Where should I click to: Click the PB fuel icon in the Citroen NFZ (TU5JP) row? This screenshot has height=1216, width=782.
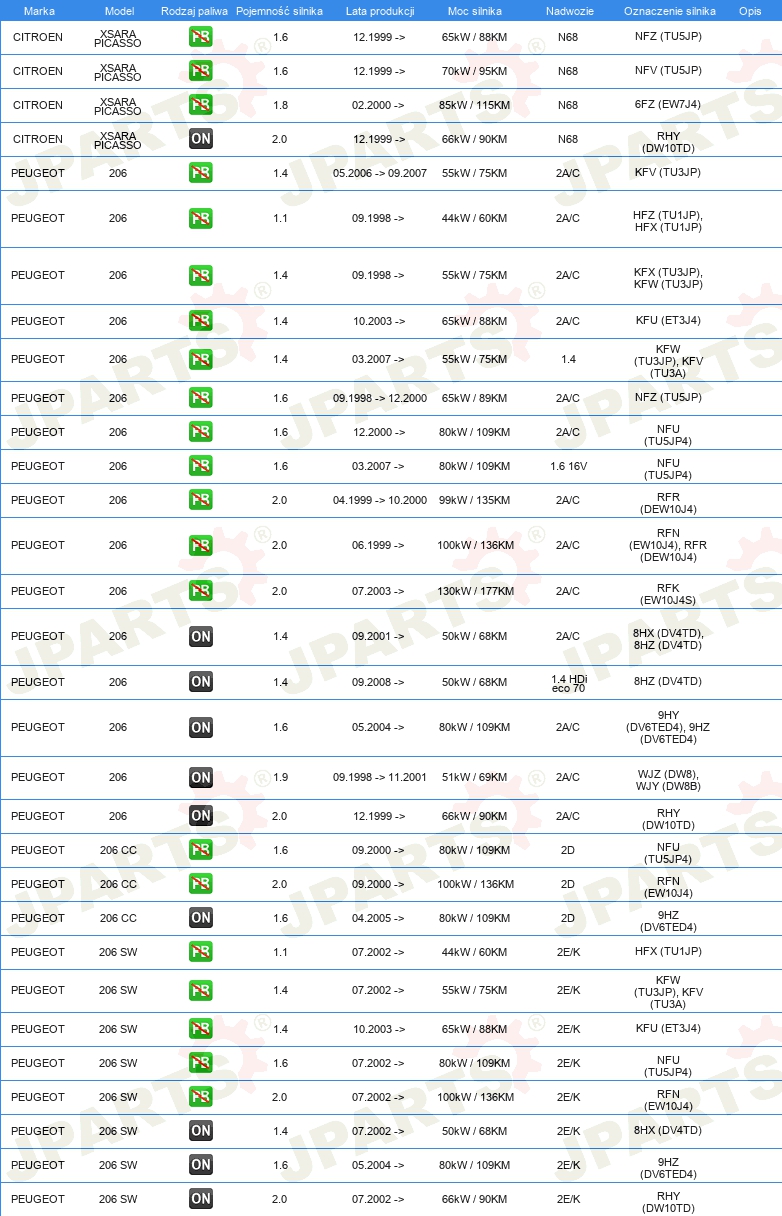[x=201, y=38]
